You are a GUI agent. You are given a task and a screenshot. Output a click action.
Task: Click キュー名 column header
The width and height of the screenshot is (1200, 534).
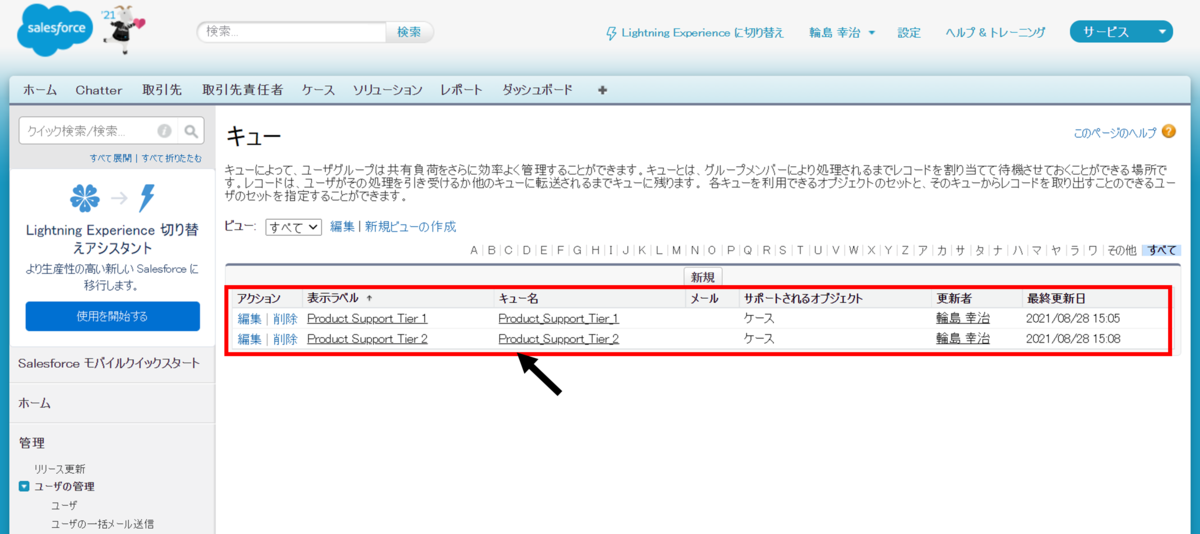click(519, 298)
